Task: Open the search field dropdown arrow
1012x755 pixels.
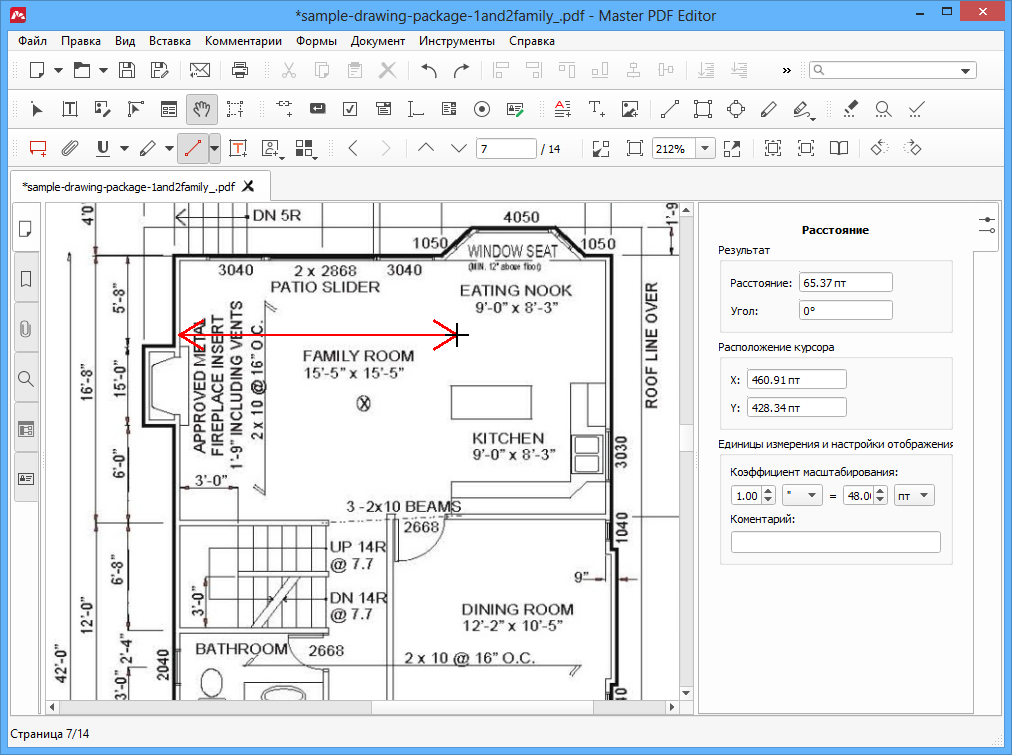Action: click(966, 70)
